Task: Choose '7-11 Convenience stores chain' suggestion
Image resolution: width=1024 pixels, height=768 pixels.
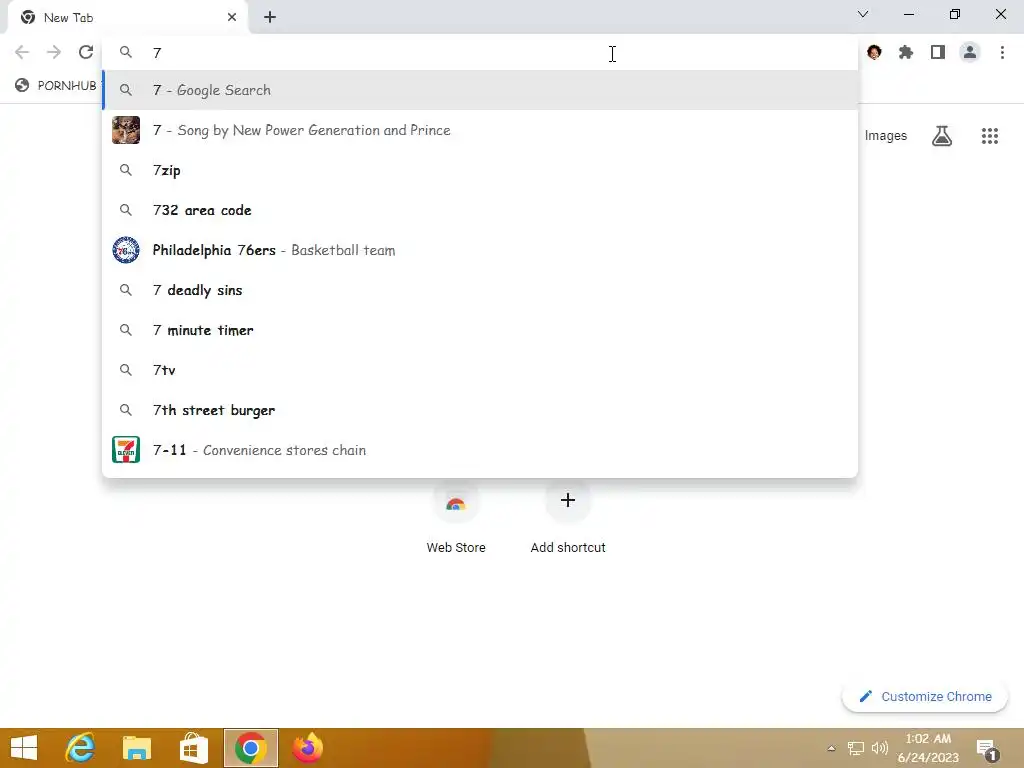Action: [x=480, y=450]
